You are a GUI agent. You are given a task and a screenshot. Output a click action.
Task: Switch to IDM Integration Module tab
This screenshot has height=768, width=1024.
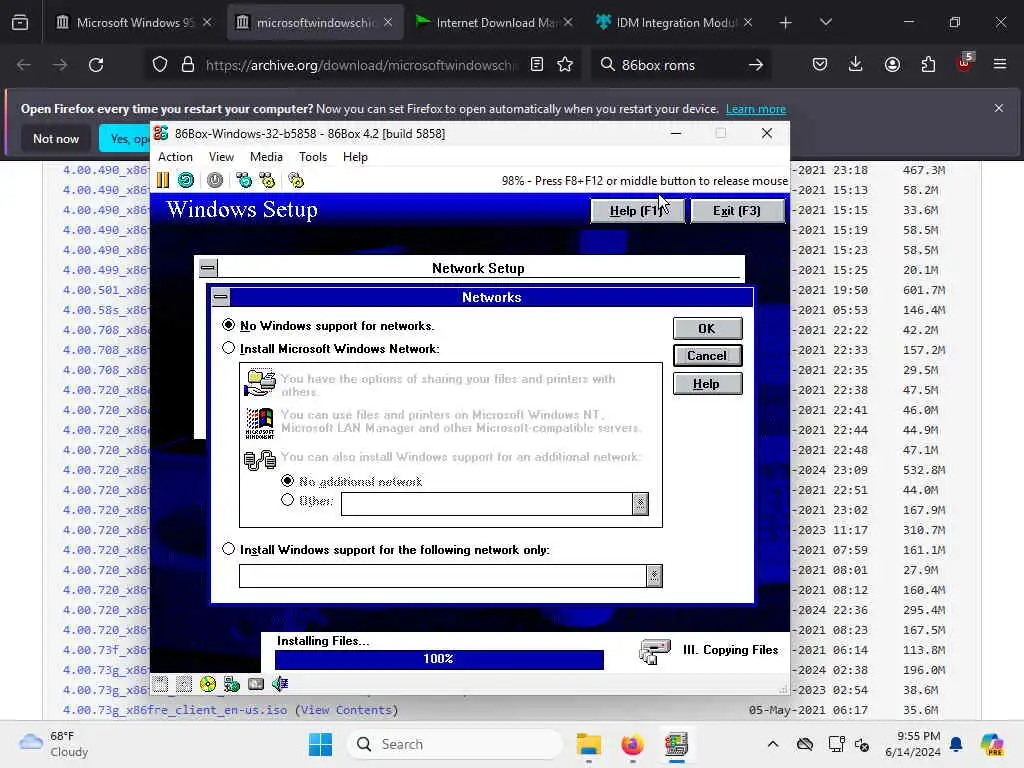click(x=674, y=23)
